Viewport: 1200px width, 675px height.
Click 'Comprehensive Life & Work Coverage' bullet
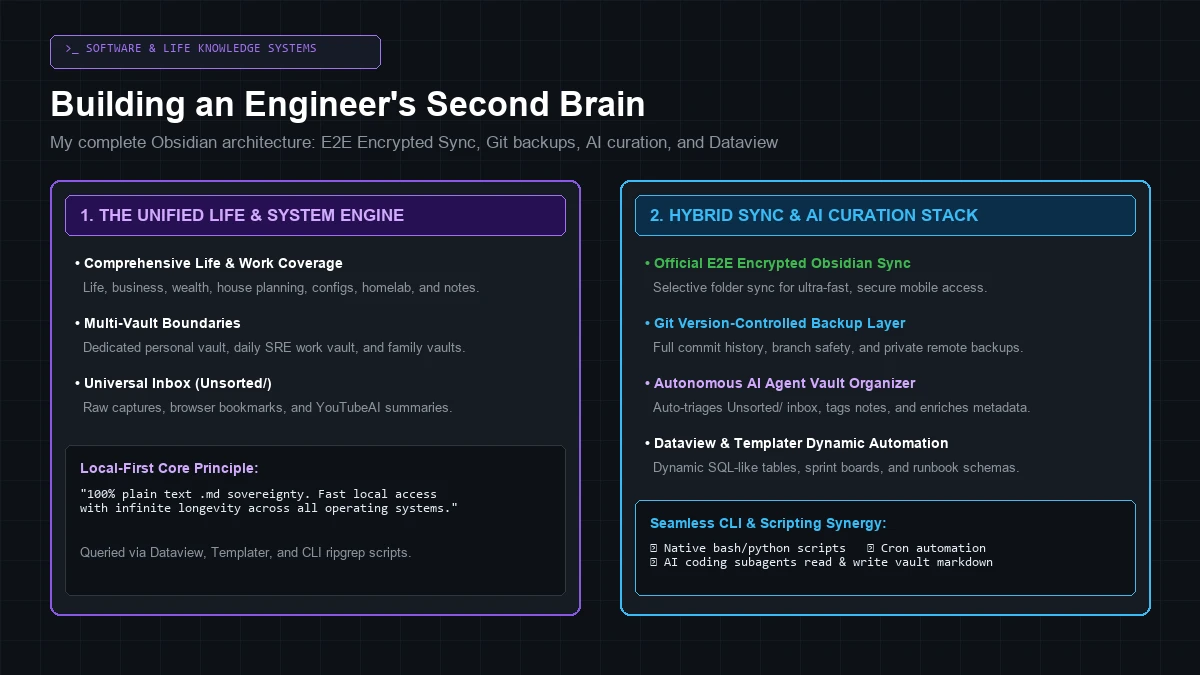[x=209, y=263]
